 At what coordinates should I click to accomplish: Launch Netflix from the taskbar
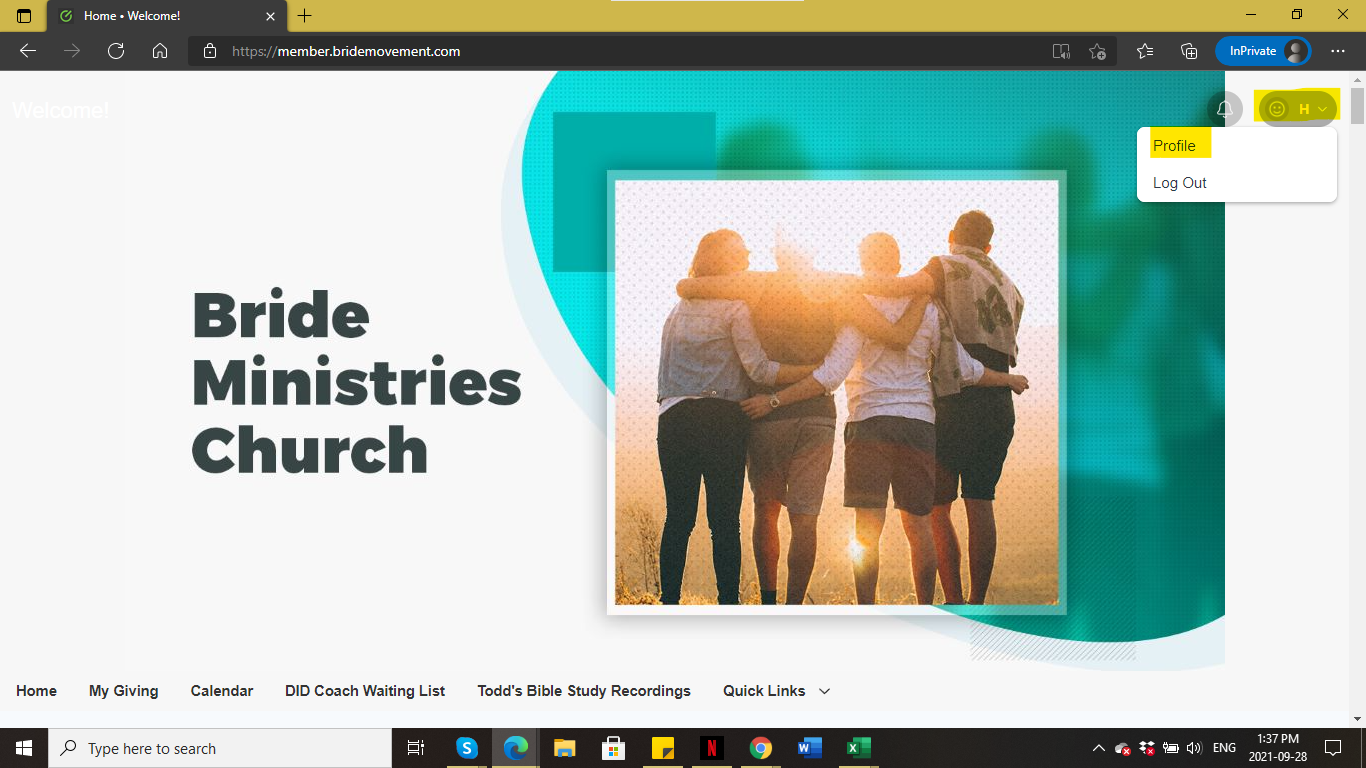(711, 748)
